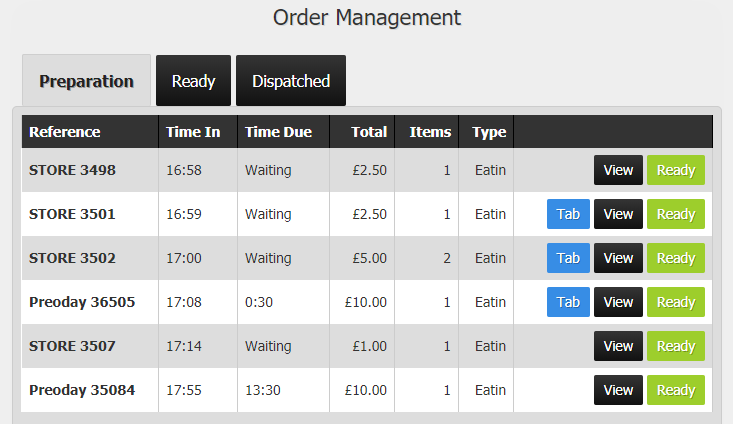Mark STORE 3507 as Ready
Screen dimensions: 733x424
676,345
